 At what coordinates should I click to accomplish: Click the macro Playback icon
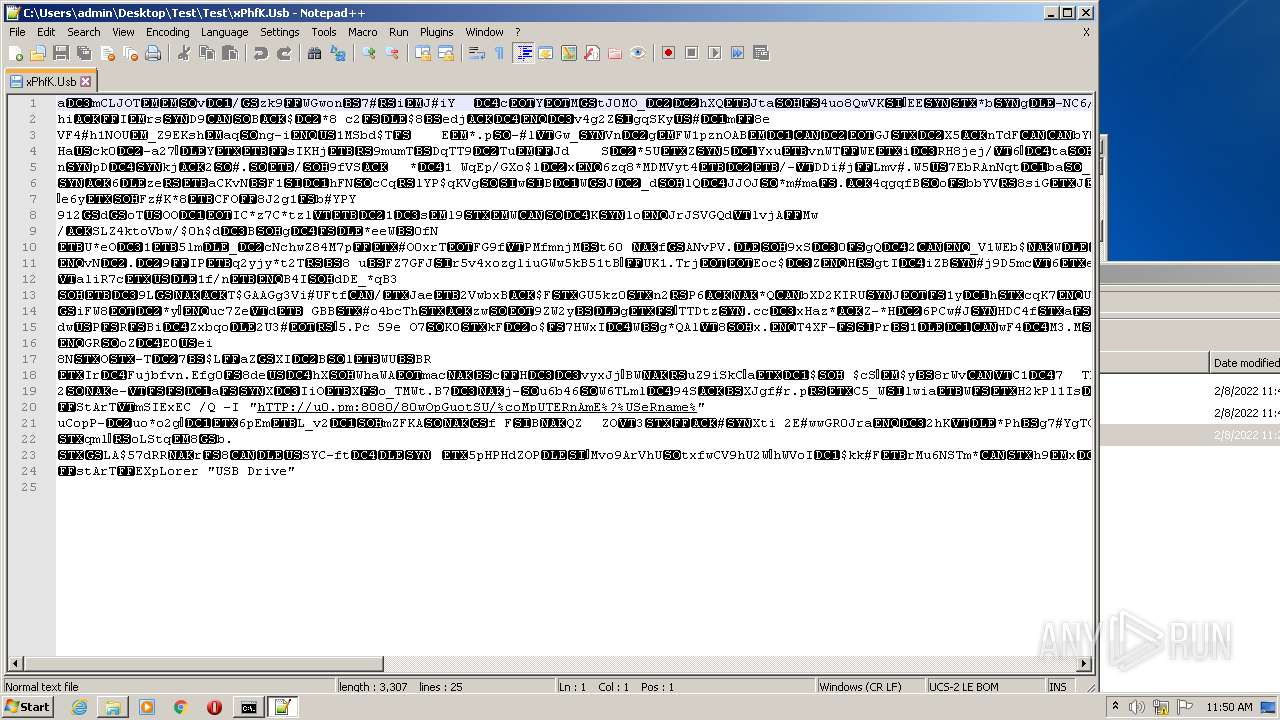point(714,53)
